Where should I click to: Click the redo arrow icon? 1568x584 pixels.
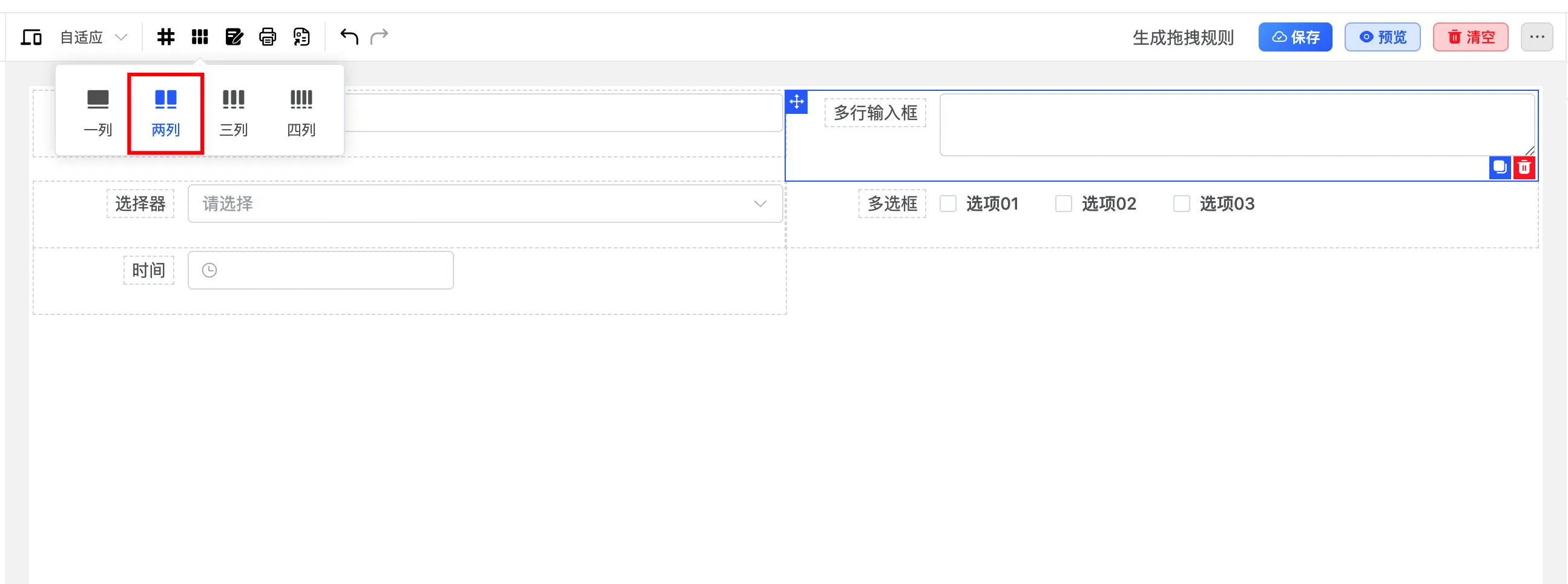[x=378, y=36]
